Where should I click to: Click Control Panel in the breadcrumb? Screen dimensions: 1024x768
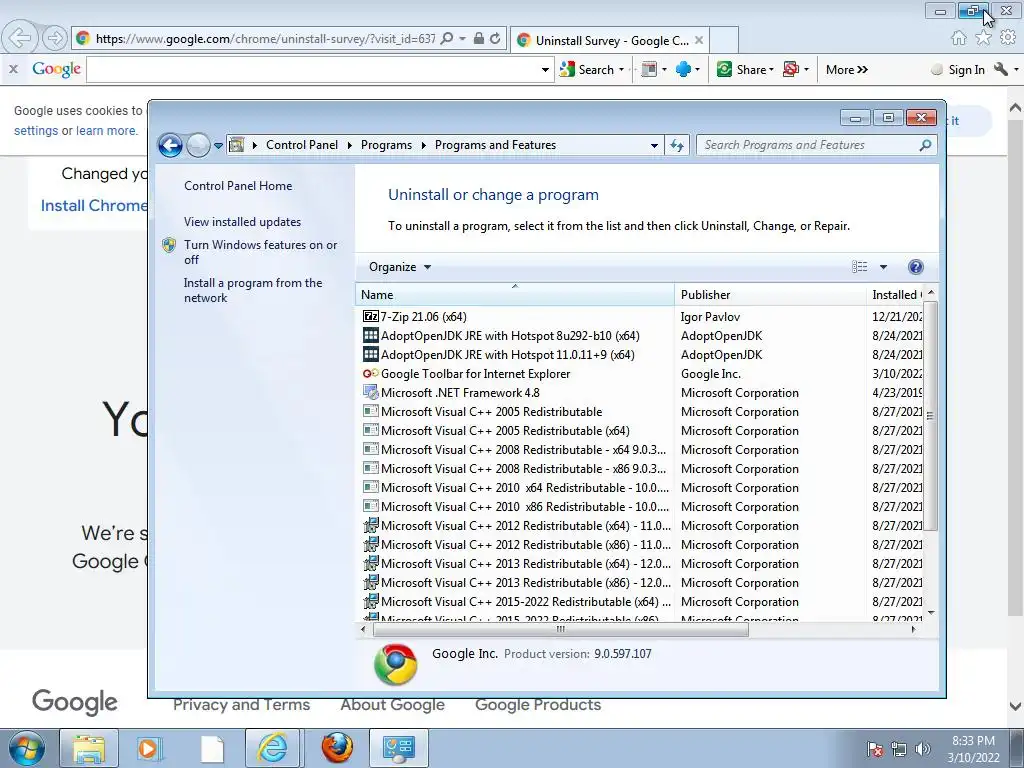tap(302, 145)
